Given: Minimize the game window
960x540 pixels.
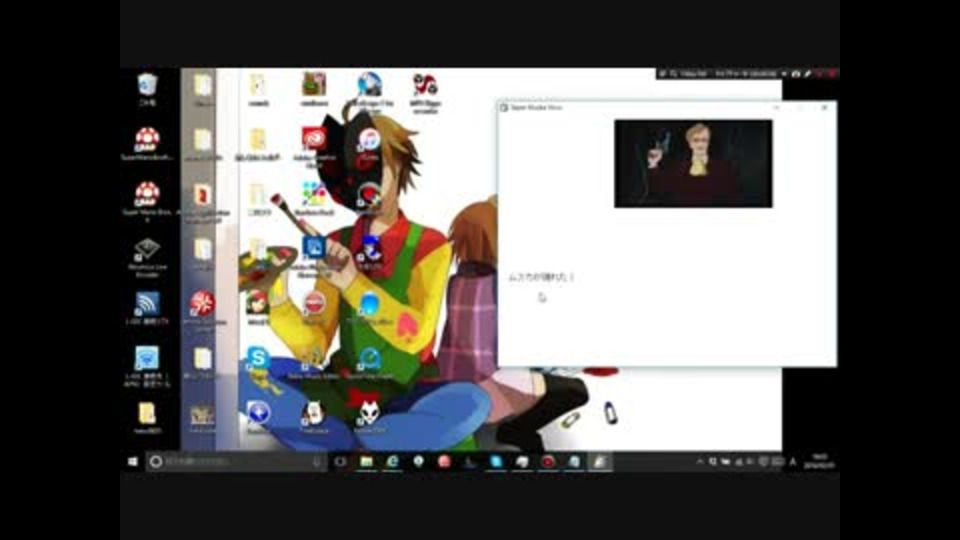Looking at the screenshot, I should (776, 107).
